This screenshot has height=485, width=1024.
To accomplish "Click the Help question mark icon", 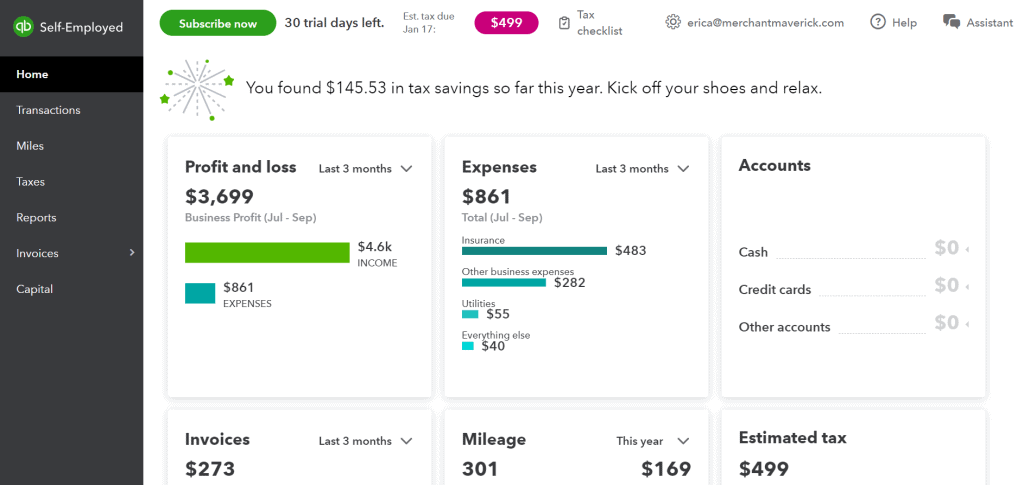I will point(878,22).
